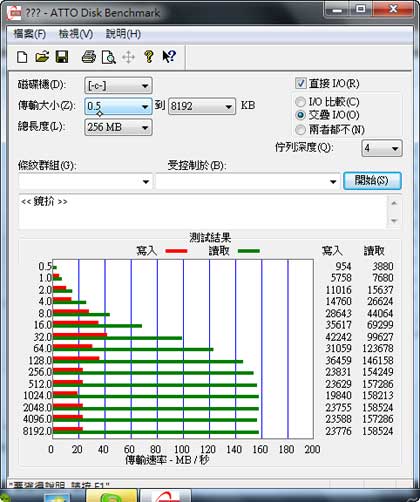Click read value 3880 in results

tap(383, 266)
